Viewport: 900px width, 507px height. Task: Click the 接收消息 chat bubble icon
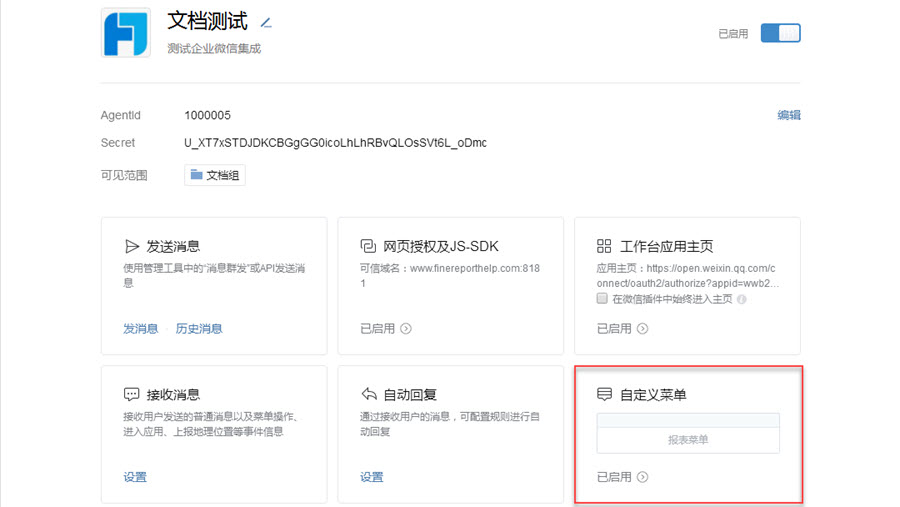131,394
